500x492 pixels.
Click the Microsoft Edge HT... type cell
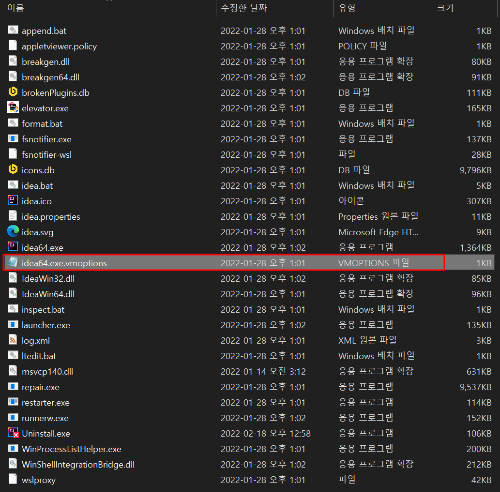(378, 232)
